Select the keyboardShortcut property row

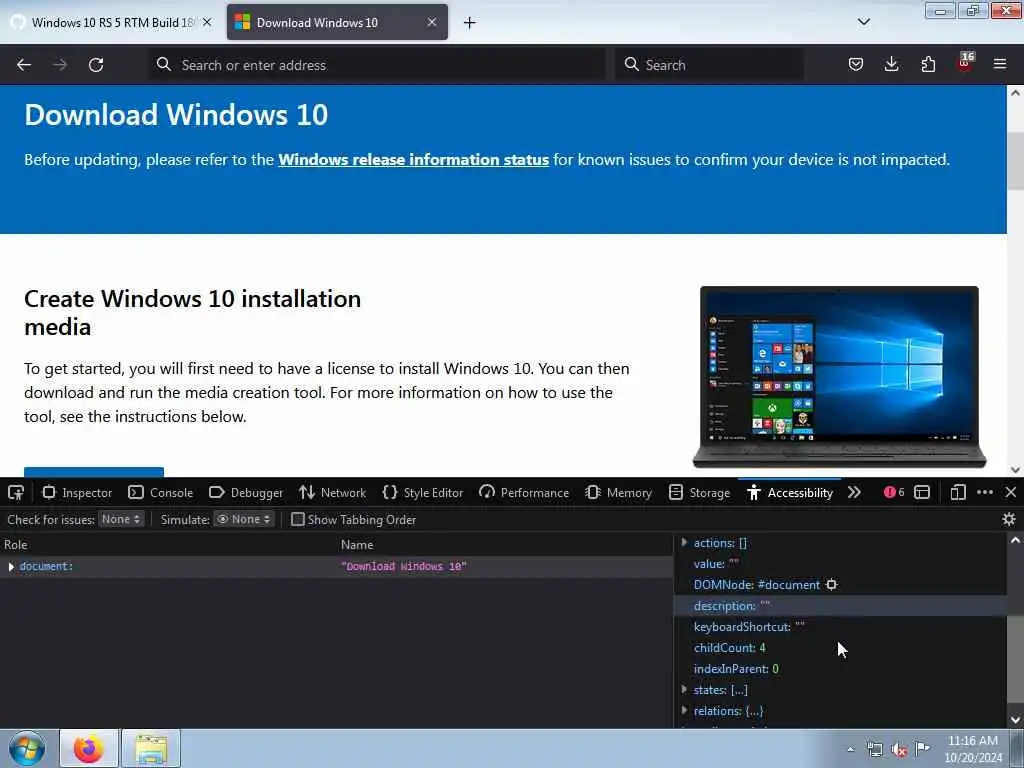point(840,627)
